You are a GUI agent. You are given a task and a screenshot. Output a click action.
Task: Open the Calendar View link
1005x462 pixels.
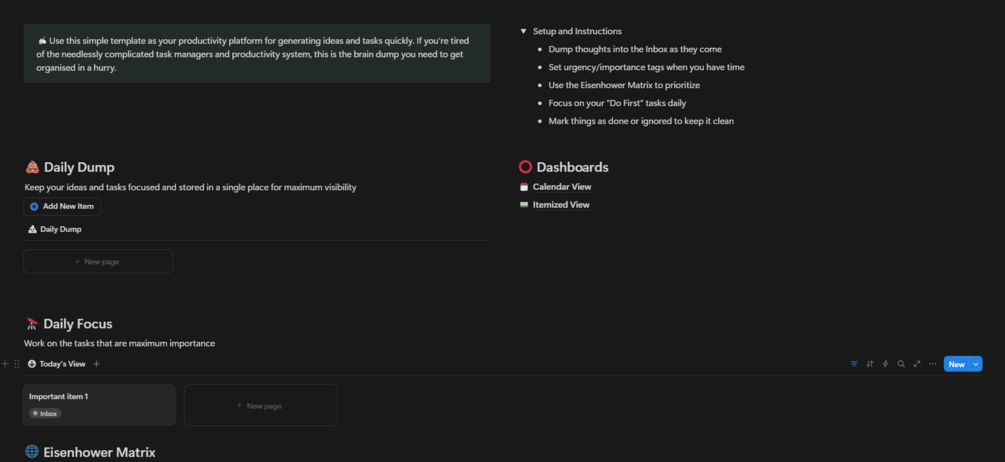click(x=561, y=187)
